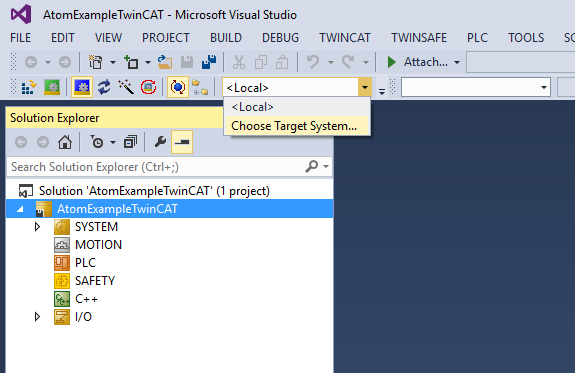Toggle the Show Online Data icon
The width and height of the screenshot is (575, 373).
click(x=178, y=87)
